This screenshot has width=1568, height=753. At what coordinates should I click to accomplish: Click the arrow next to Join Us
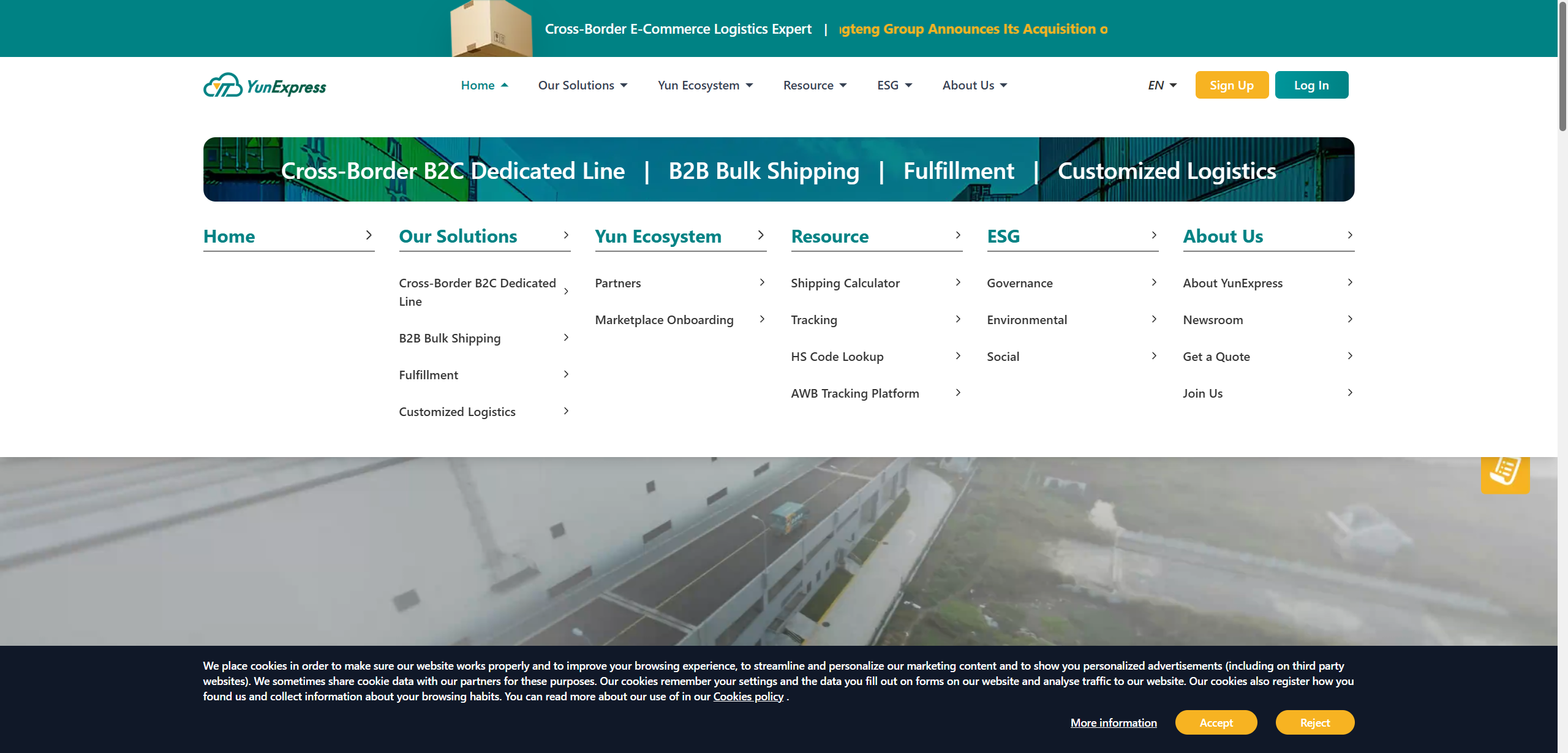1350,393
